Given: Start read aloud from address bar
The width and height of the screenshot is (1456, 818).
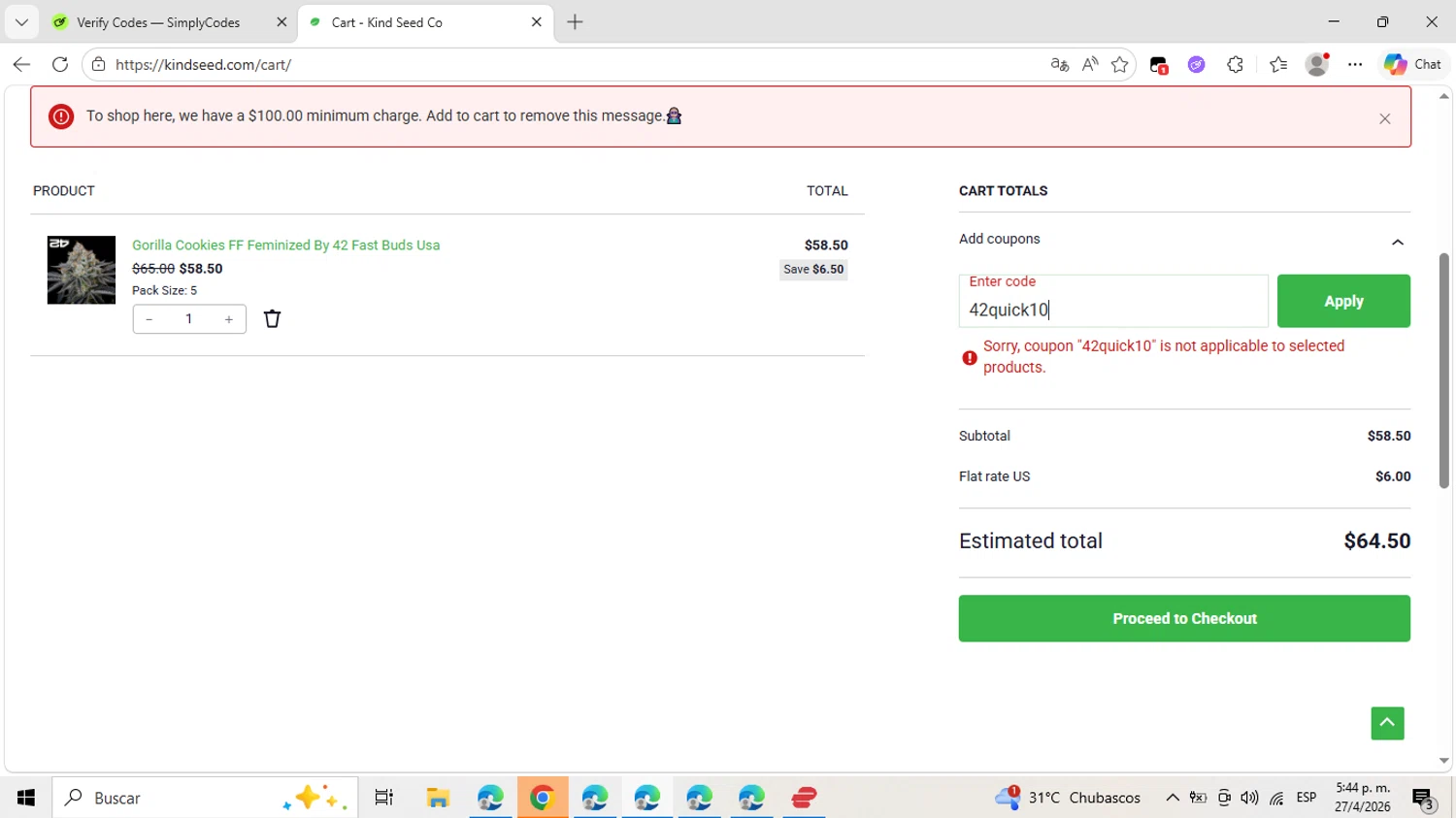Looking at the screenshot, I should [x=1090, y=65].
